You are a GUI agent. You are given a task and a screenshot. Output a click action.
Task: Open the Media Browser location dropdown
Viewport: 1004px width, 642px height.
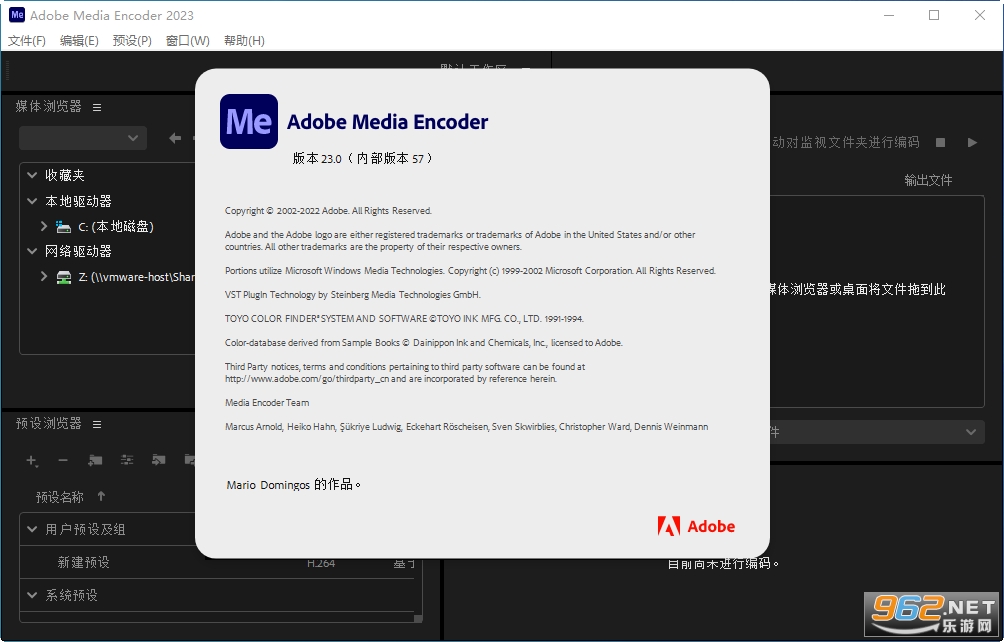(x=83, y=138)
